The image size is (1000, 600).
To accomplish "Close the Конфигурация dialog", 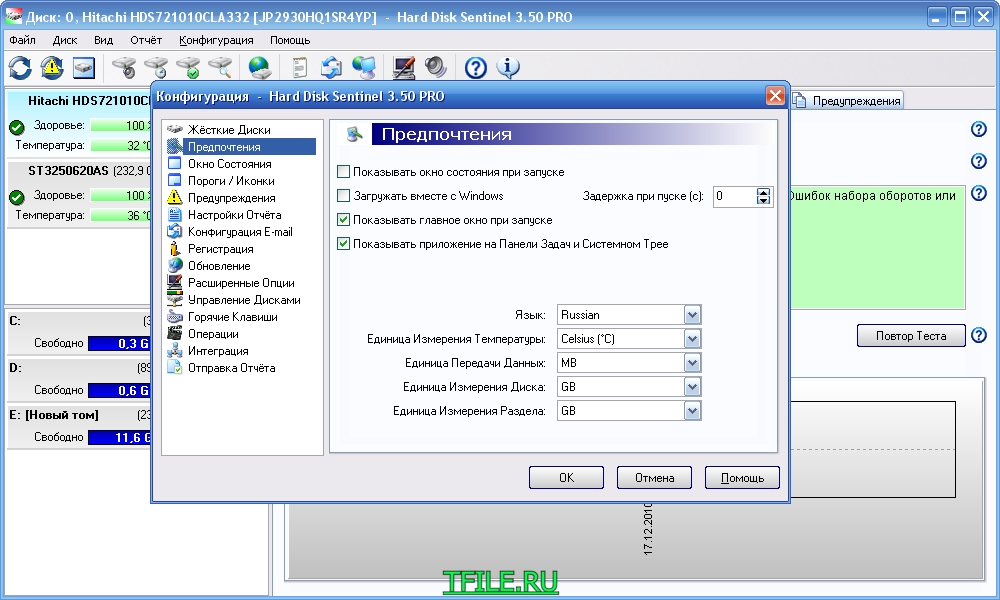I will click(x=775, y=96).
